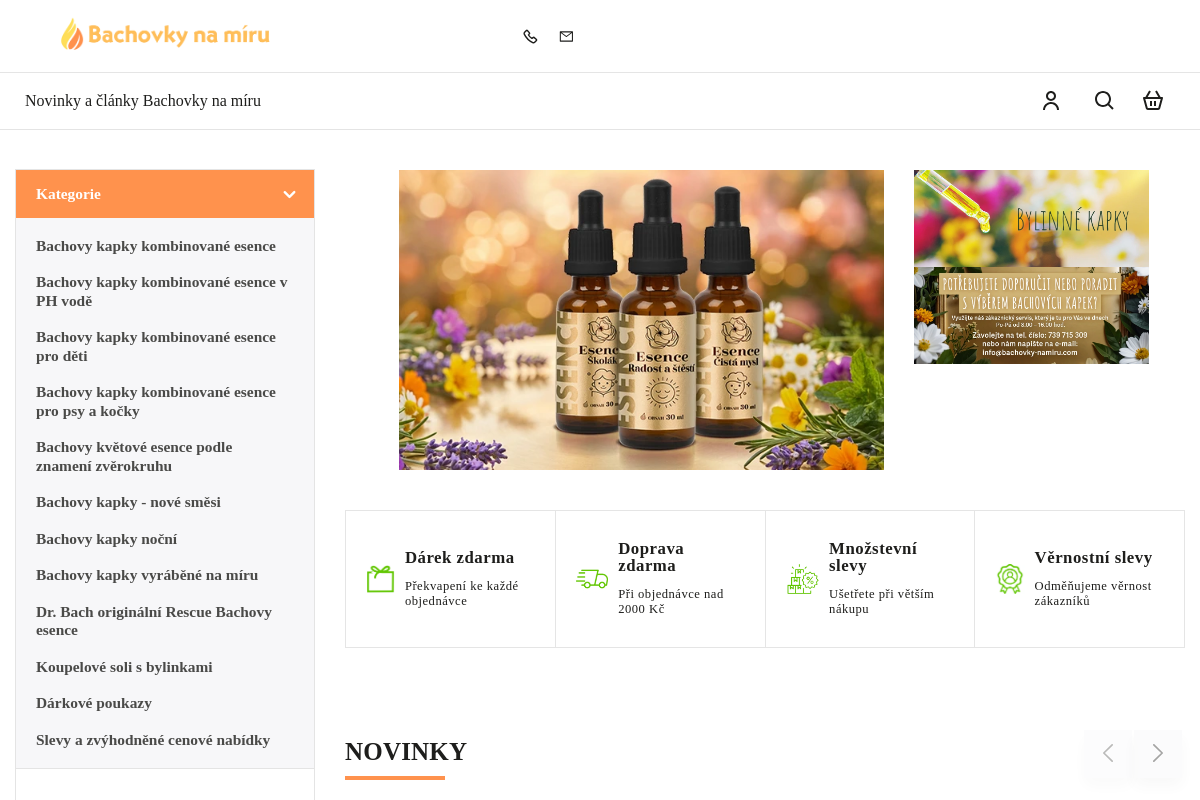Click the email icon in the header
This screenshot has height=800, width=1200.
(566, 36)
